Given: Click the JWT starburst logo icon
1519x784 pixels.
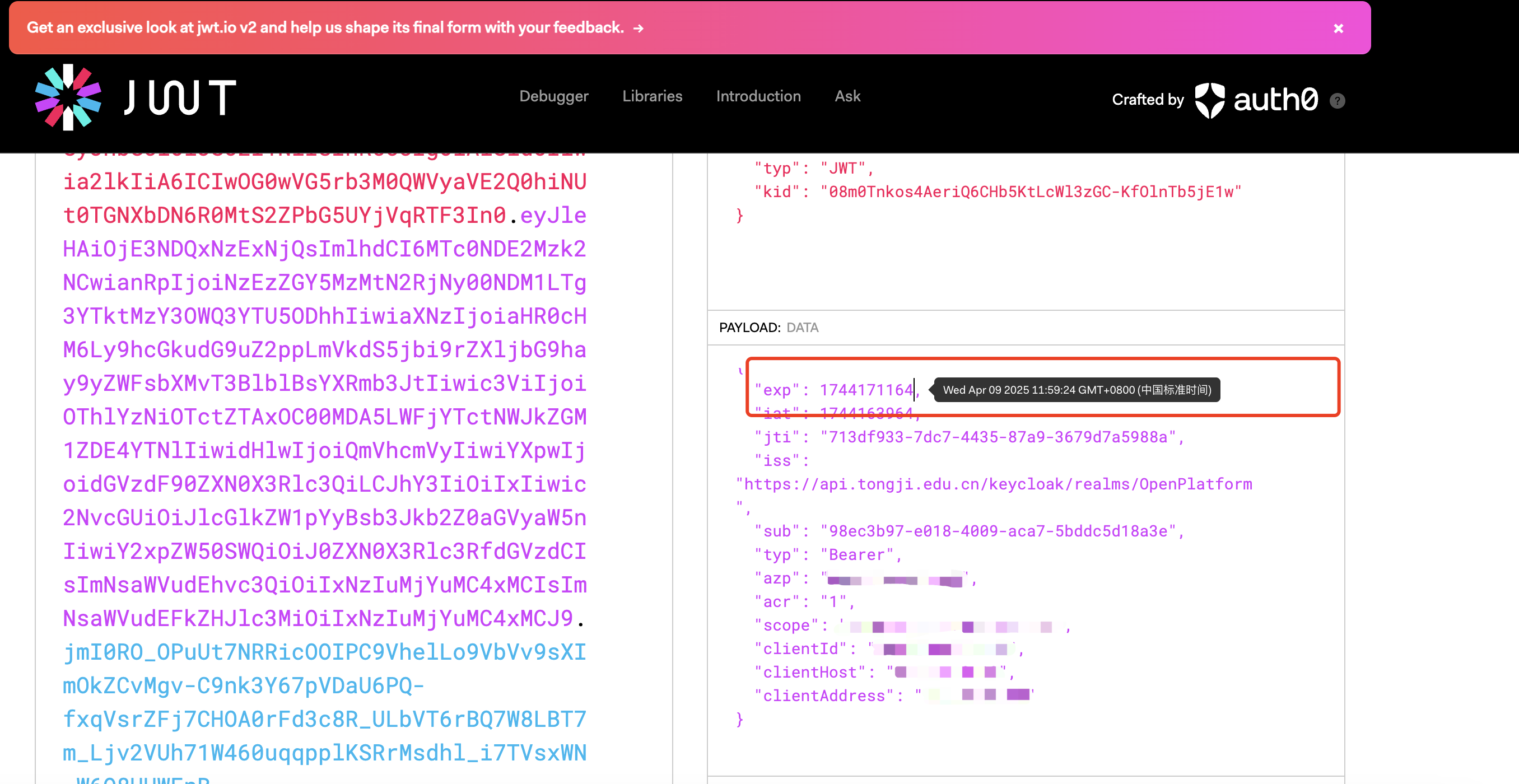Looking at the screenshot, I should coord(68,97).
